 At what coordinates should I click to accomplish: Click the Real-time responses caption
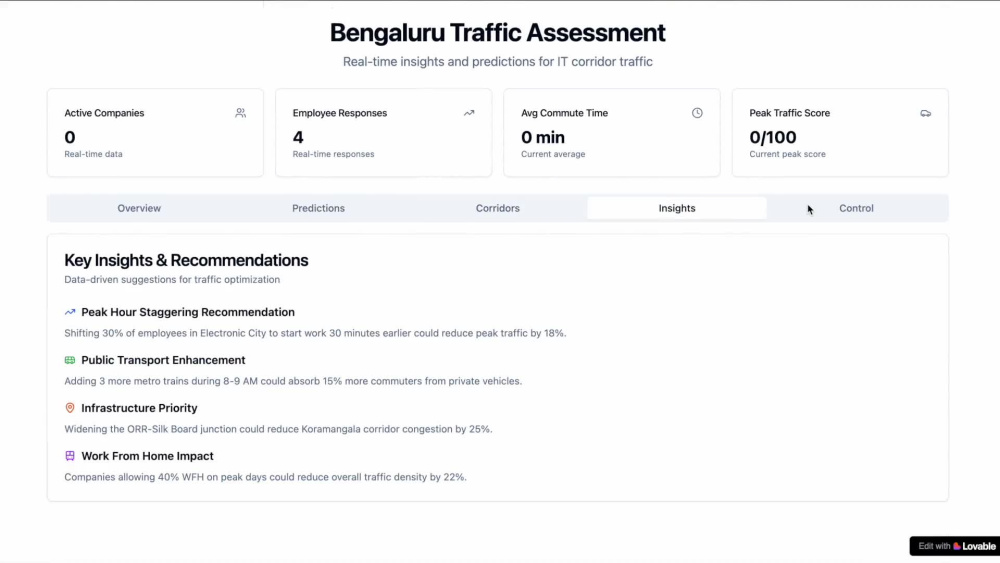[334, 154]
